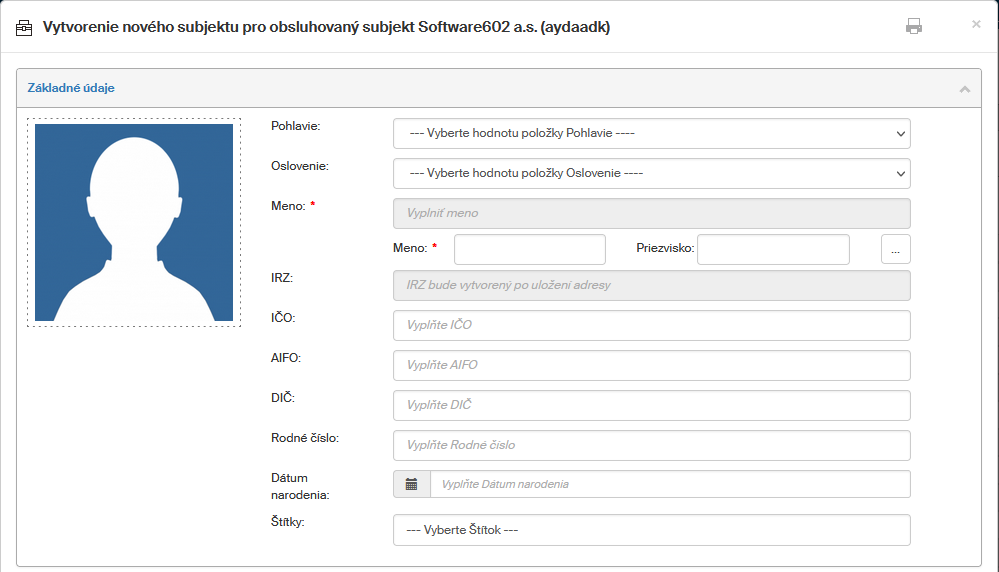The width and height of the screenshot is (999, 572).
Task: Click the profile photo placeholder
Action: coord(134,223)
